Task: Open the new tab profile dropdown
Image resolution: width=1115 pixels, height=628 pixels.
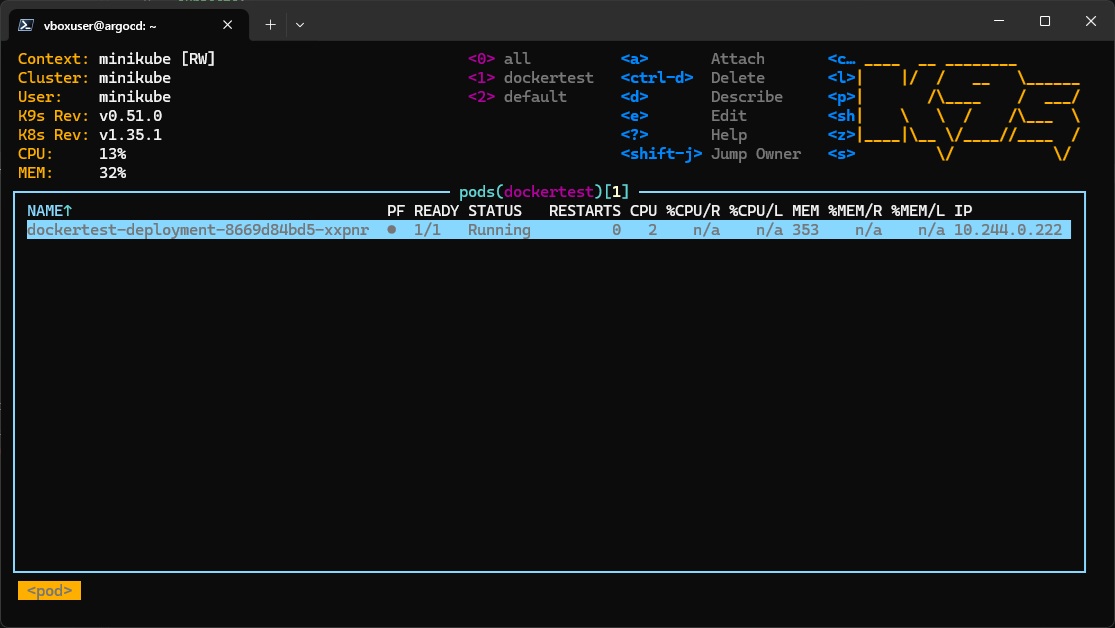Action: coord(300,25)
